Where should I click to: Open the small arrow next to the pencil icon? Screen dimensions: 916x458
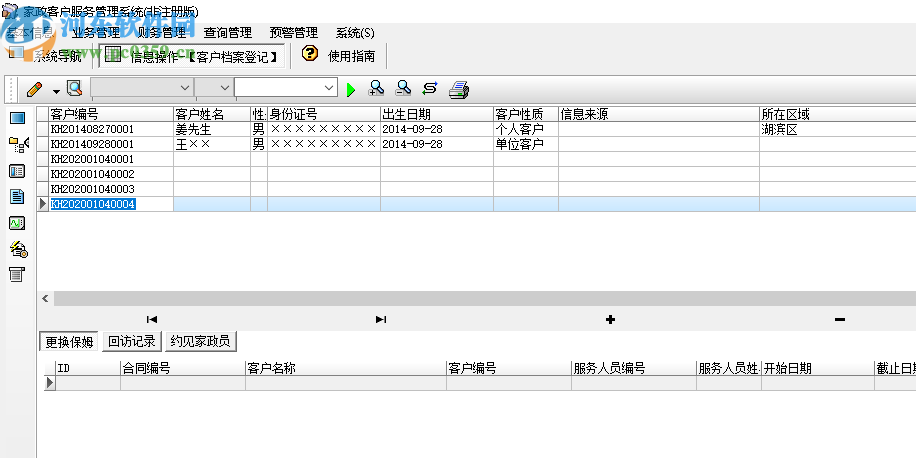[56, 91]
